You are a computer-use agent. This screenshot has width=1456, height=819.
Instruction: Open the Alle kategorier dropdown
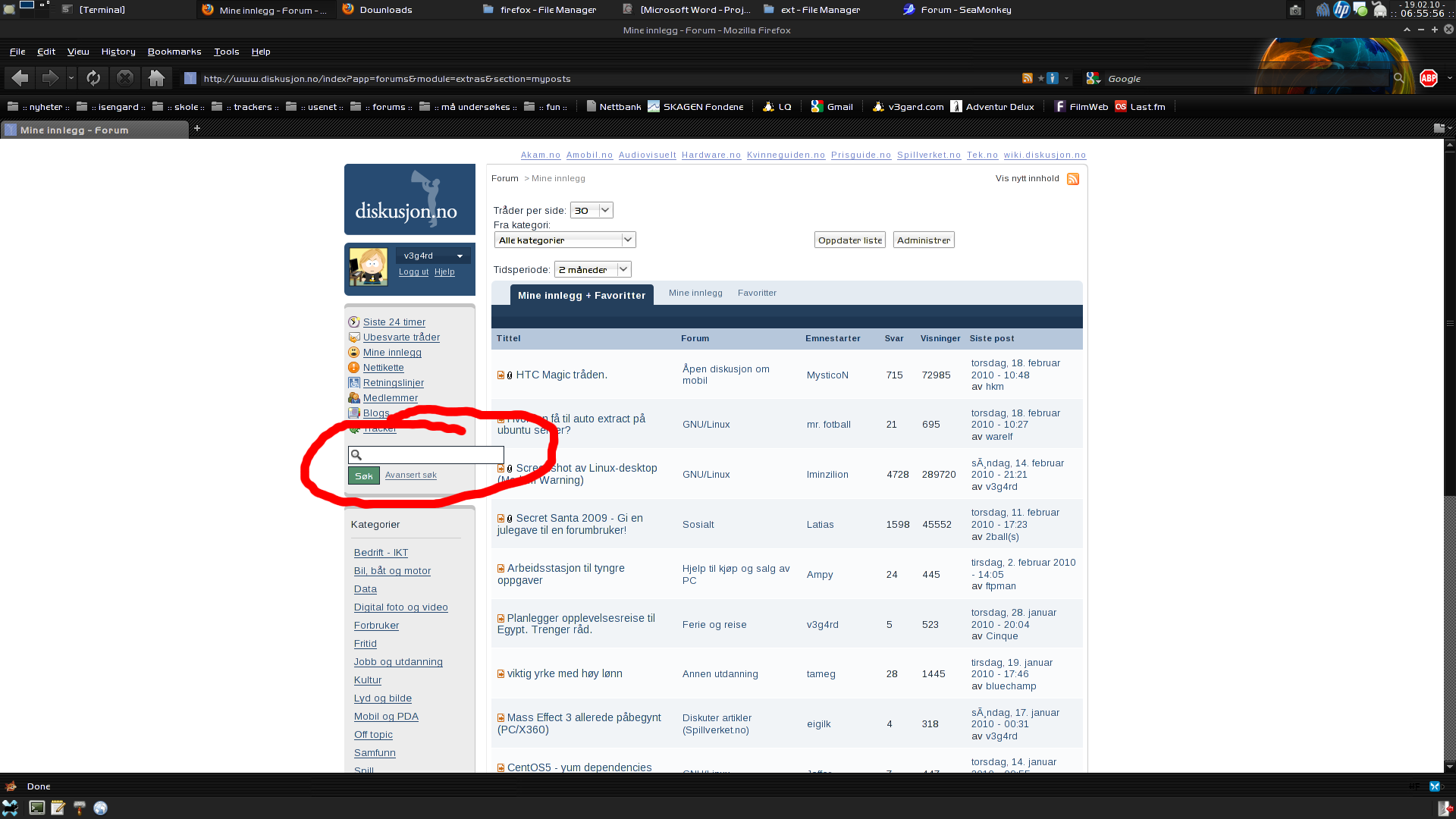[565, 240]
